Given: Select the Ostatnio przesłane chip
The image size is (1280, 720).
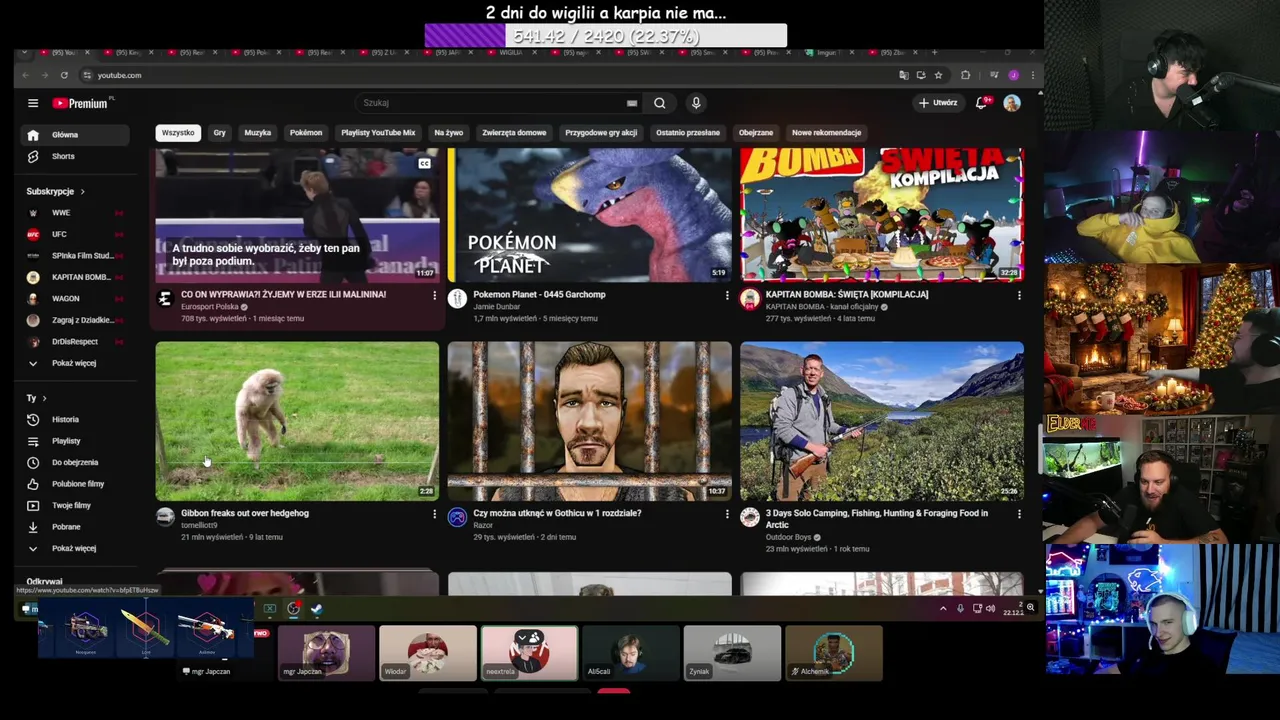Looking at the screenshot, I should tap(688, 132).
